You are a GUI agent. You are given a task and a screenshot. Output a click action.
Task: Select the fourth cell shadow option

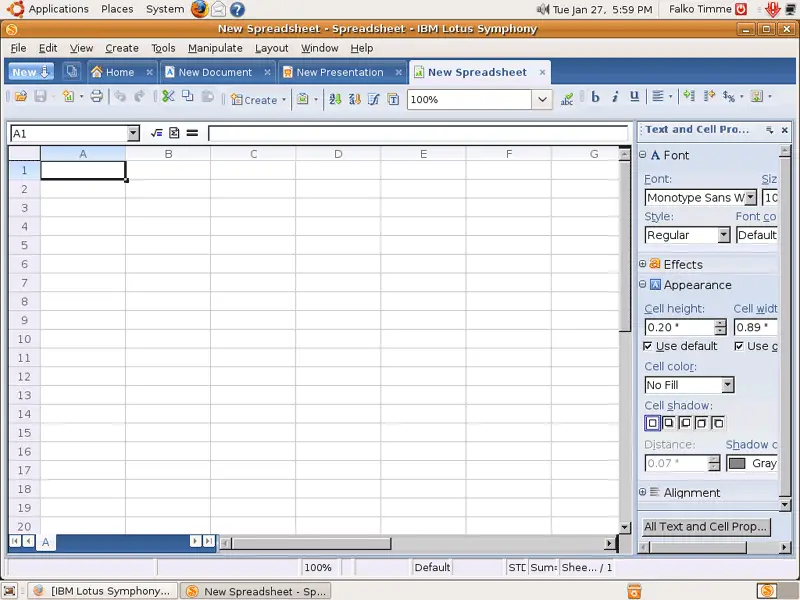click(x=702, y=423)
